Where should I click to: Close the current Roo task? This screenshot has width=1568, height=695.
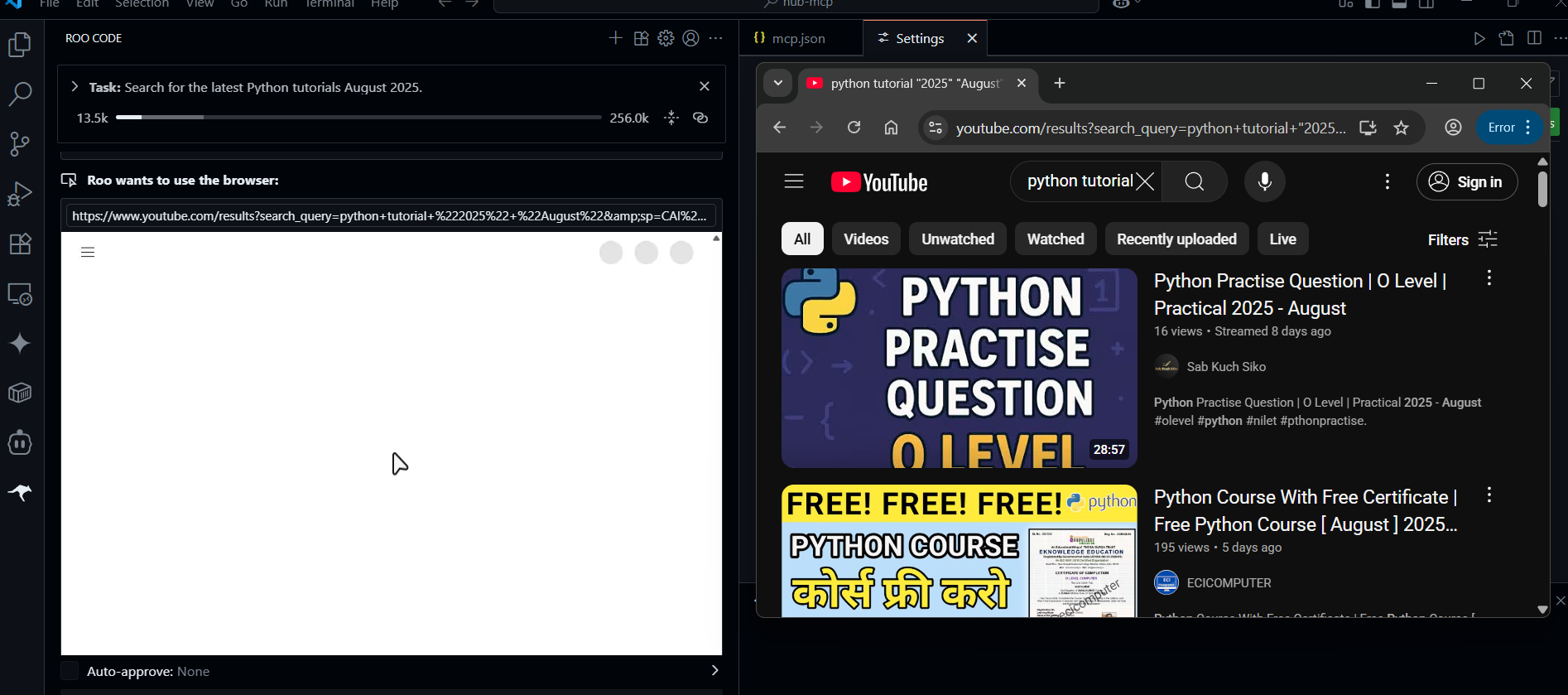point(705,86)
